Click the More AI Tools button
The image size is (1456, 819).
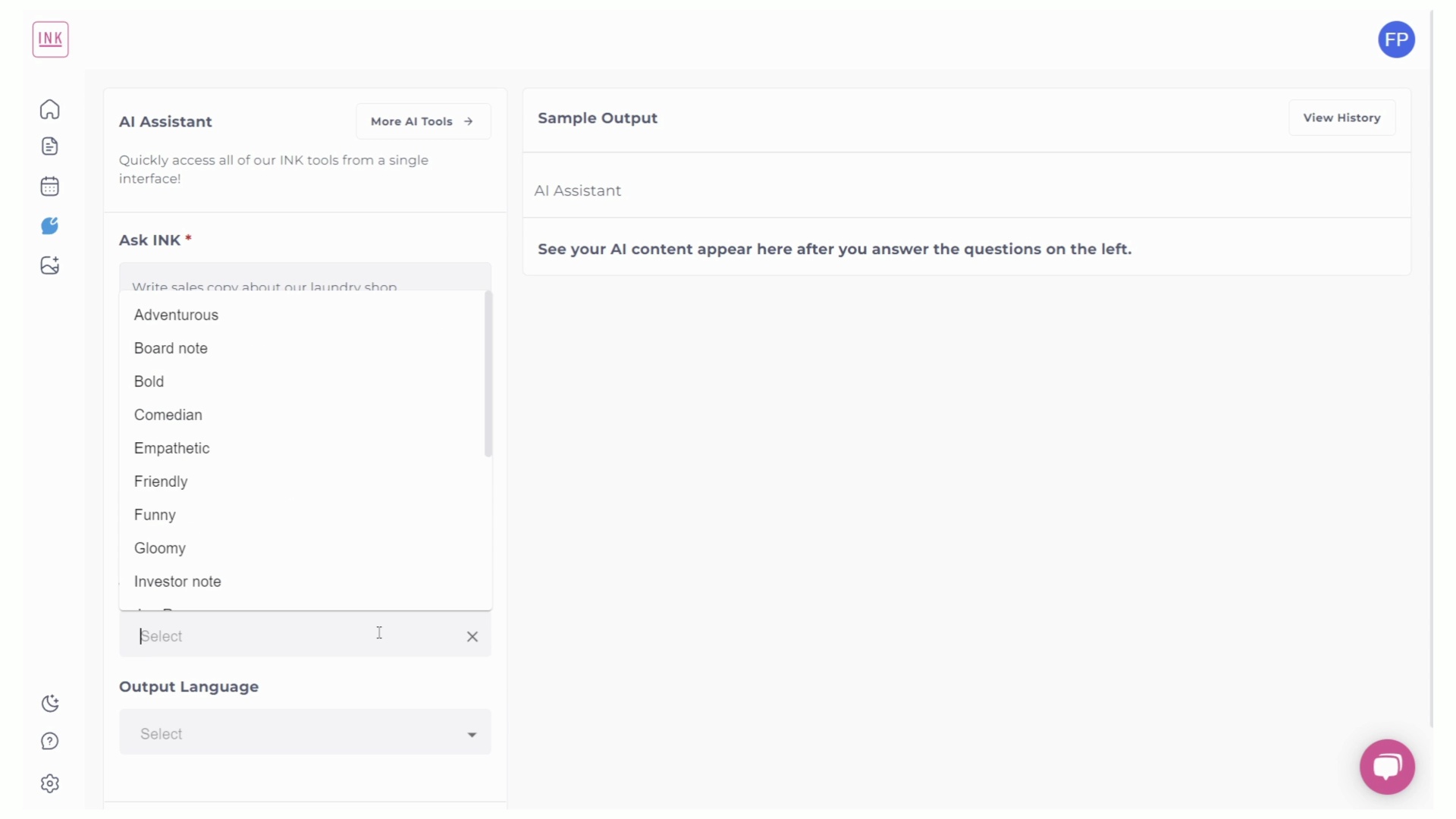422,121
